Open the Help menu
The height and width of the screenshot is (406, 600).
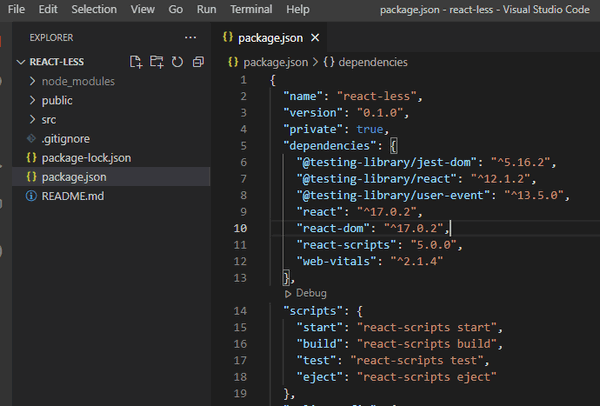[298, 9]
